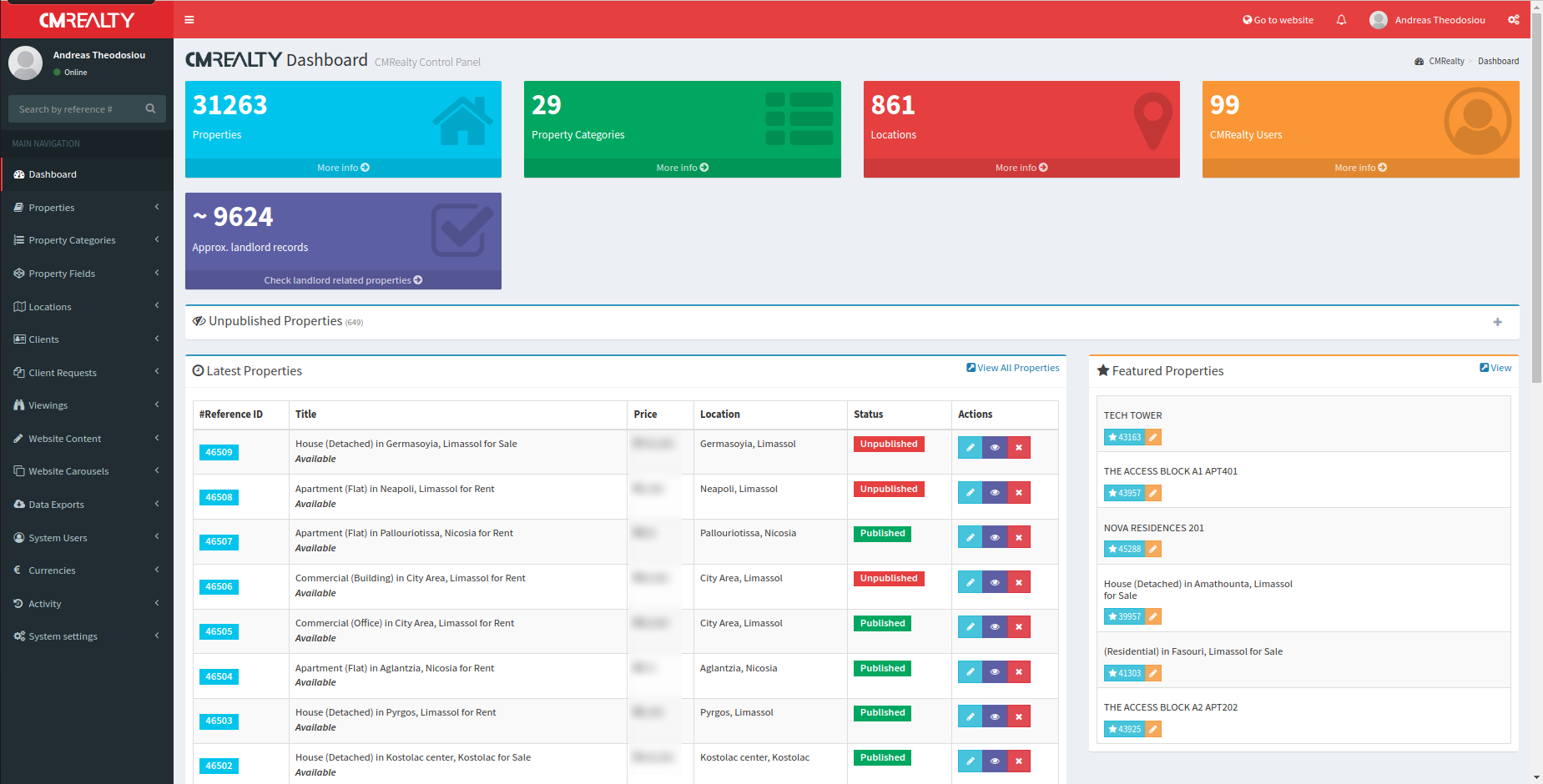1543x784 pixels.
Task: Open More info on Properties card
Action: (x=343, y=168)
